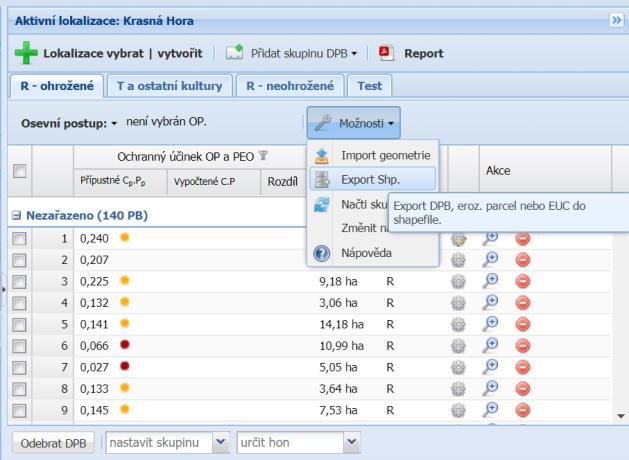
Task: Click the filter funnel icon near PEO
Action: (x=263, y=155)
